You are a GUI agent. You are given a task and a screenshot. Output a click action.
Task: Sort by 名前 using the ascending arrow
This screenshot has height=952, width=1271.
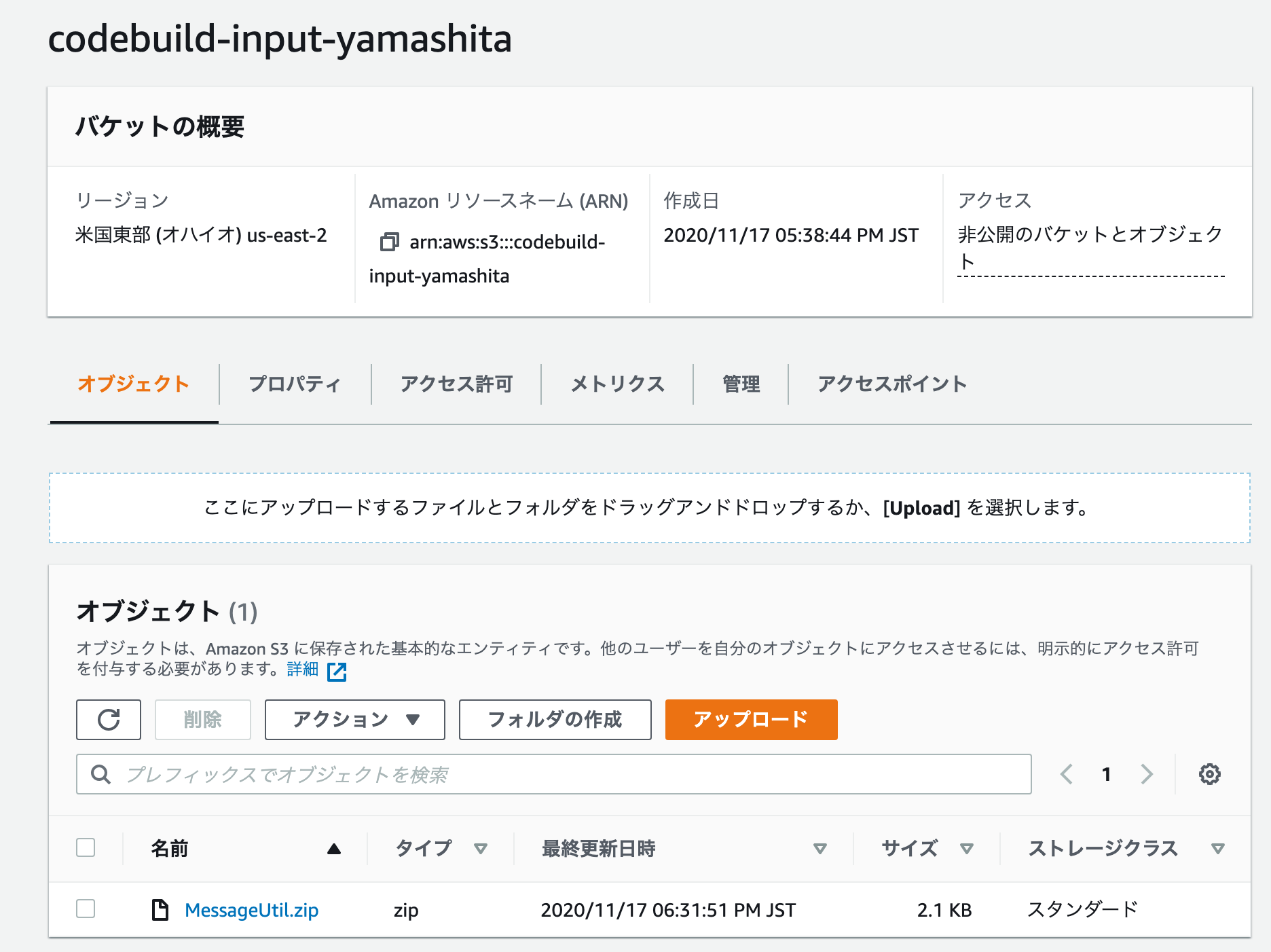tap(333, 849)
